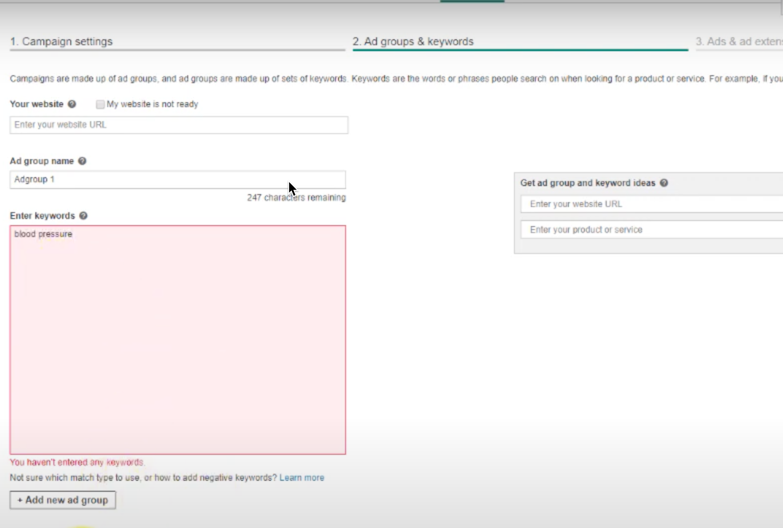This screenshot has width=783, height=528.
Task: Click product or service field
Action: [x=652, y=230]
